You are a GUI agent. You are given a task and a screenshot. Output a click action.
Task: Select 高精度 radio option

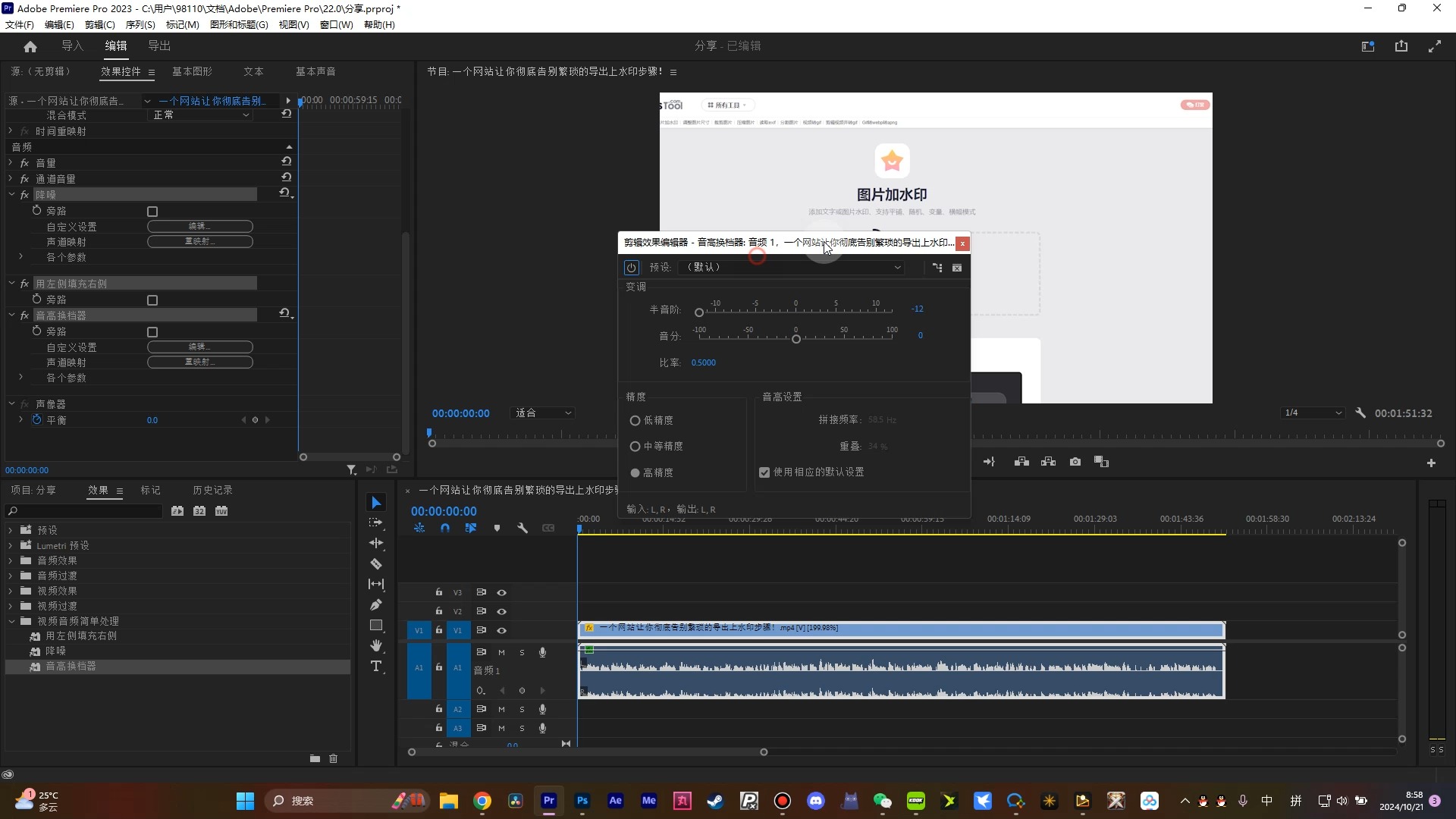tap(635, 473)
